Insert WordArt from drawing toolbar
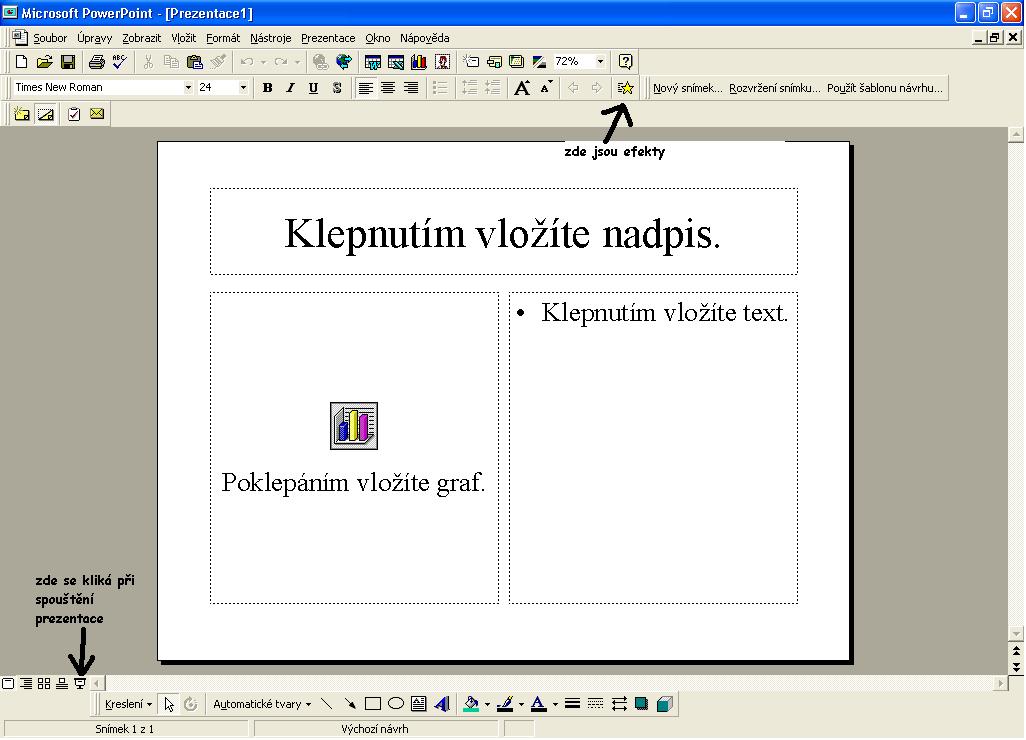 click(x=442, y=704)
